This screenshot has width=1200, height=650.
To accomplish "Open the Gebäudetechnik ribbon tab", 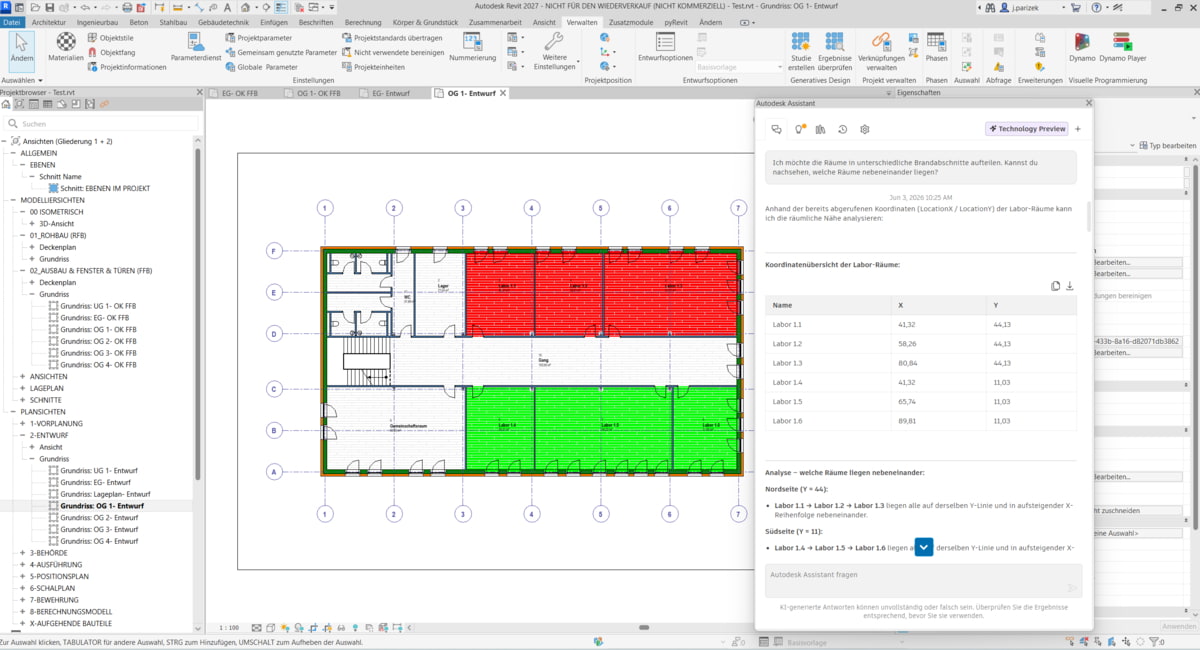I will [x=225, y=21].
